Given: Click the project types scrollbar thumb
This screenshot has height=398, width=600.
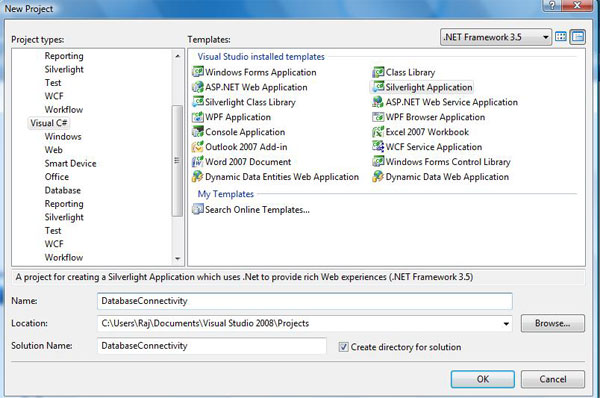Looking at the screenshot, I should [x=177, y=161].
